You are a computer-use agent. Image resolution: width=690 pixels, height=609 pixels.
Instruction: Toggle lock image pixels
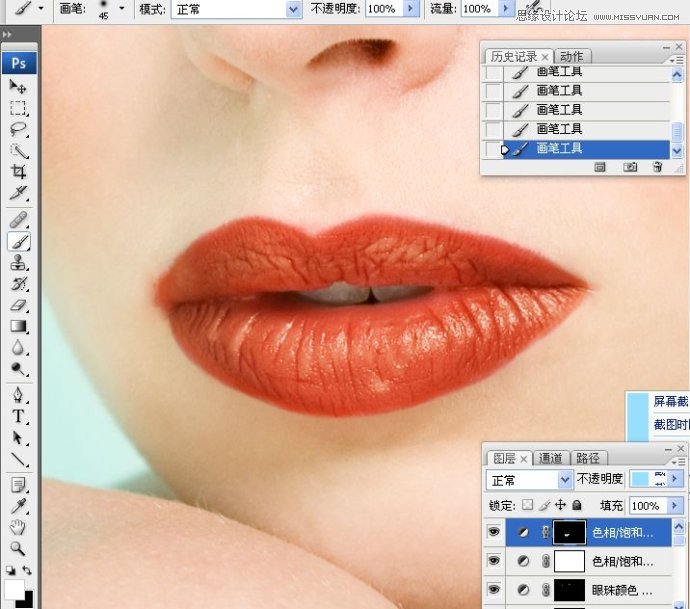(544, 505)
